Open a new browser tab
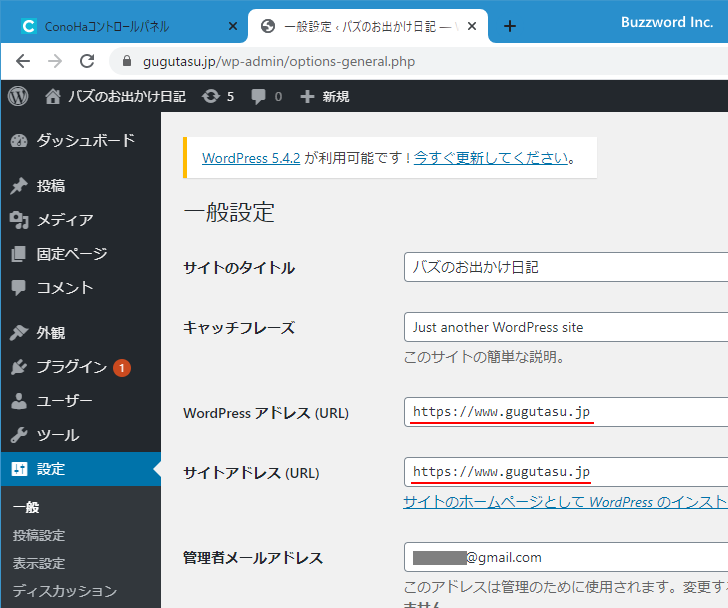728x608 pixels. coord(510,26)
